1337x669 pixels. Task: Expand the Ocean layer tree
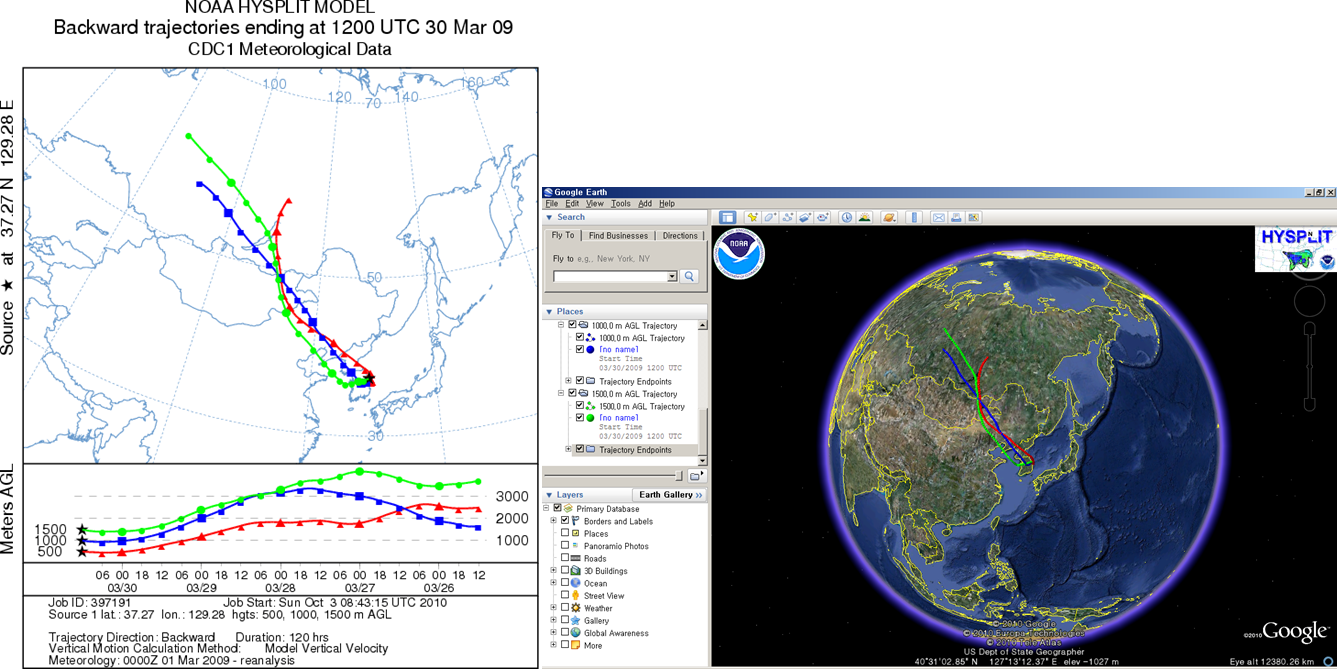(x=553, y=583)
